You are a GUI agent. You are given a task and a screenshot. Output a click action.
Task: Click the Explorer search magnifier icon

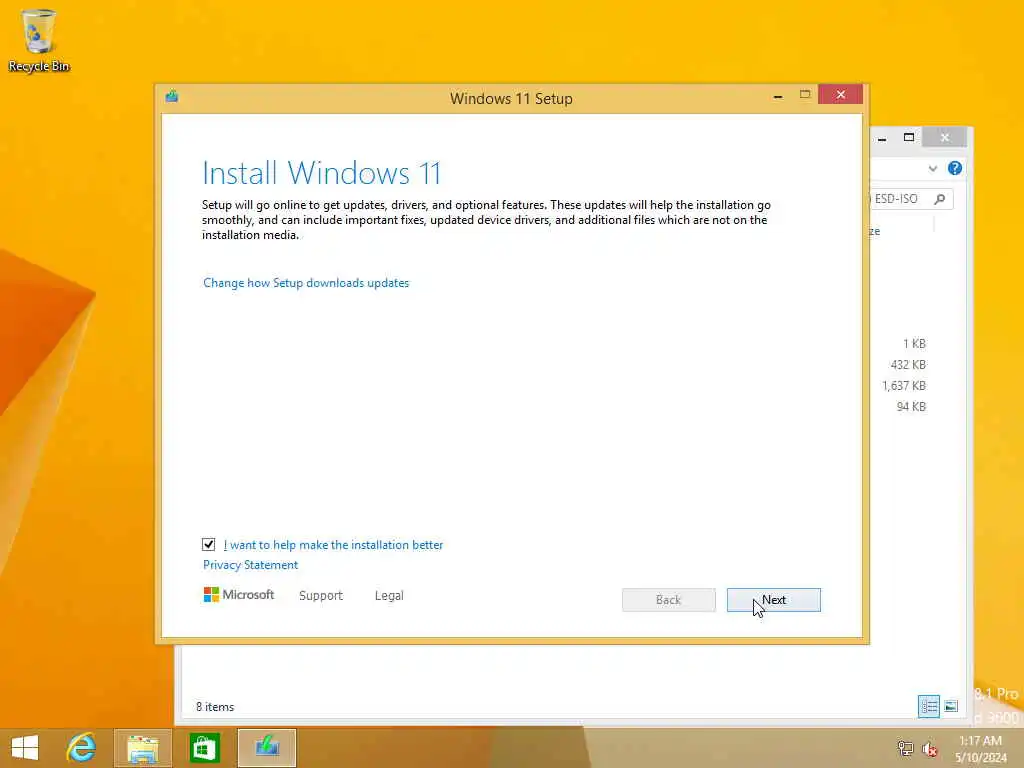940,199
